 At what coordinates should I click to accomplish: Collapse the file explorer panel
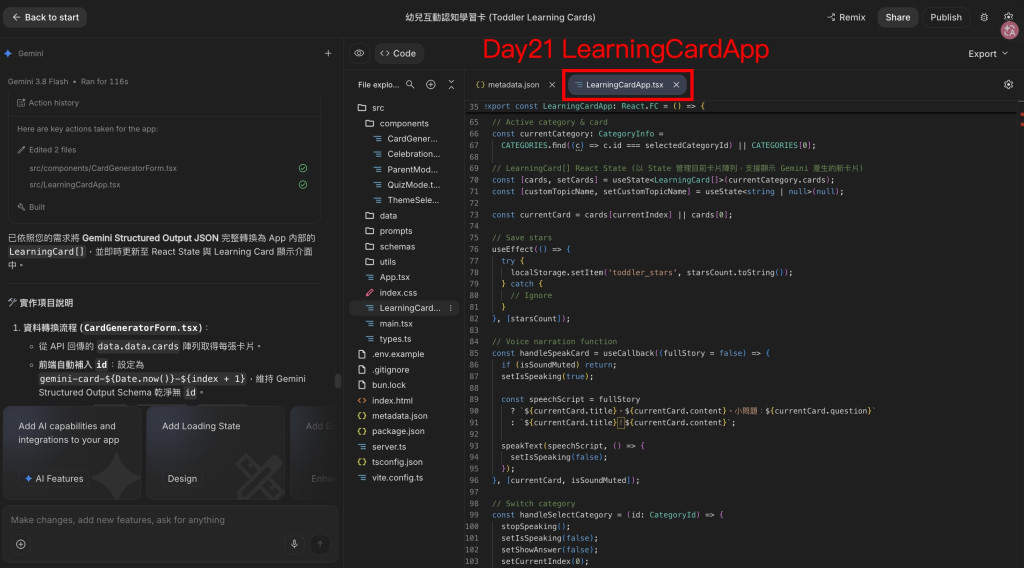pos(451,85)
